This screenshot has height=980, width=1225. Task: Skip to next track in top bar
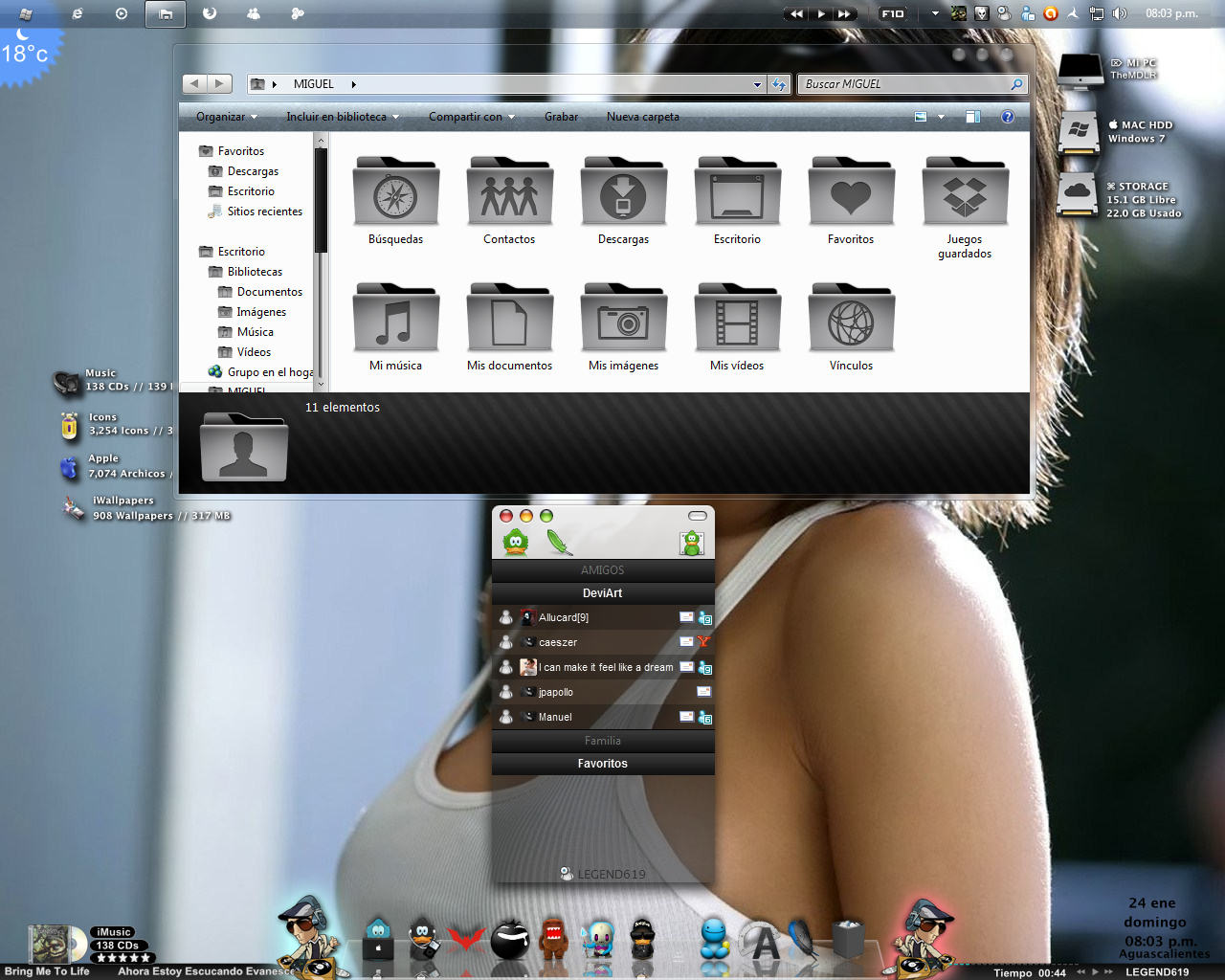click(x=844, y=13)
